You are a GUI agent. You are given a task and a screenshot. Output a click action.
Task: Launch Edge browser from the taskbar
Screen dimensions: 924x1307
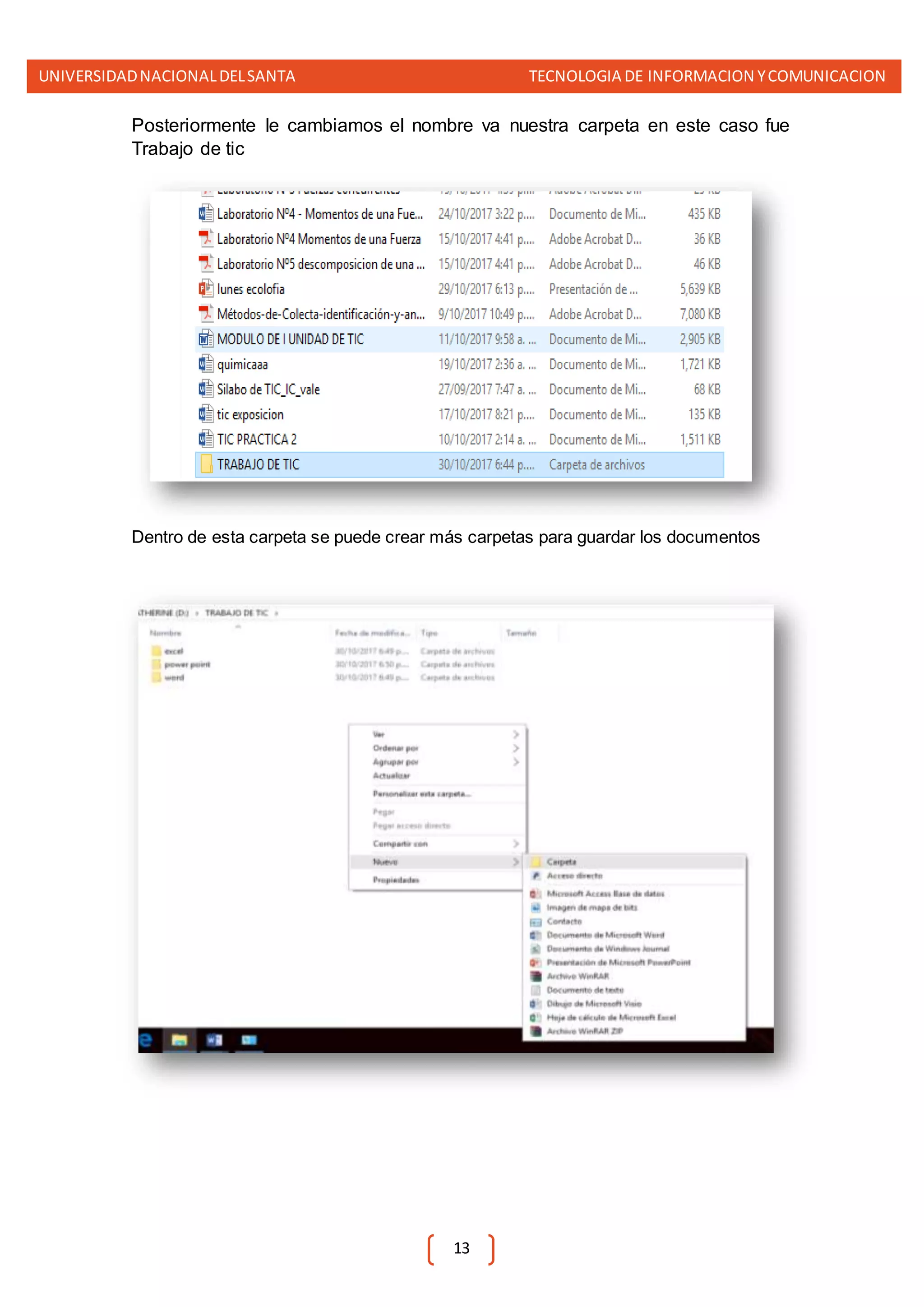[146, 1041]
